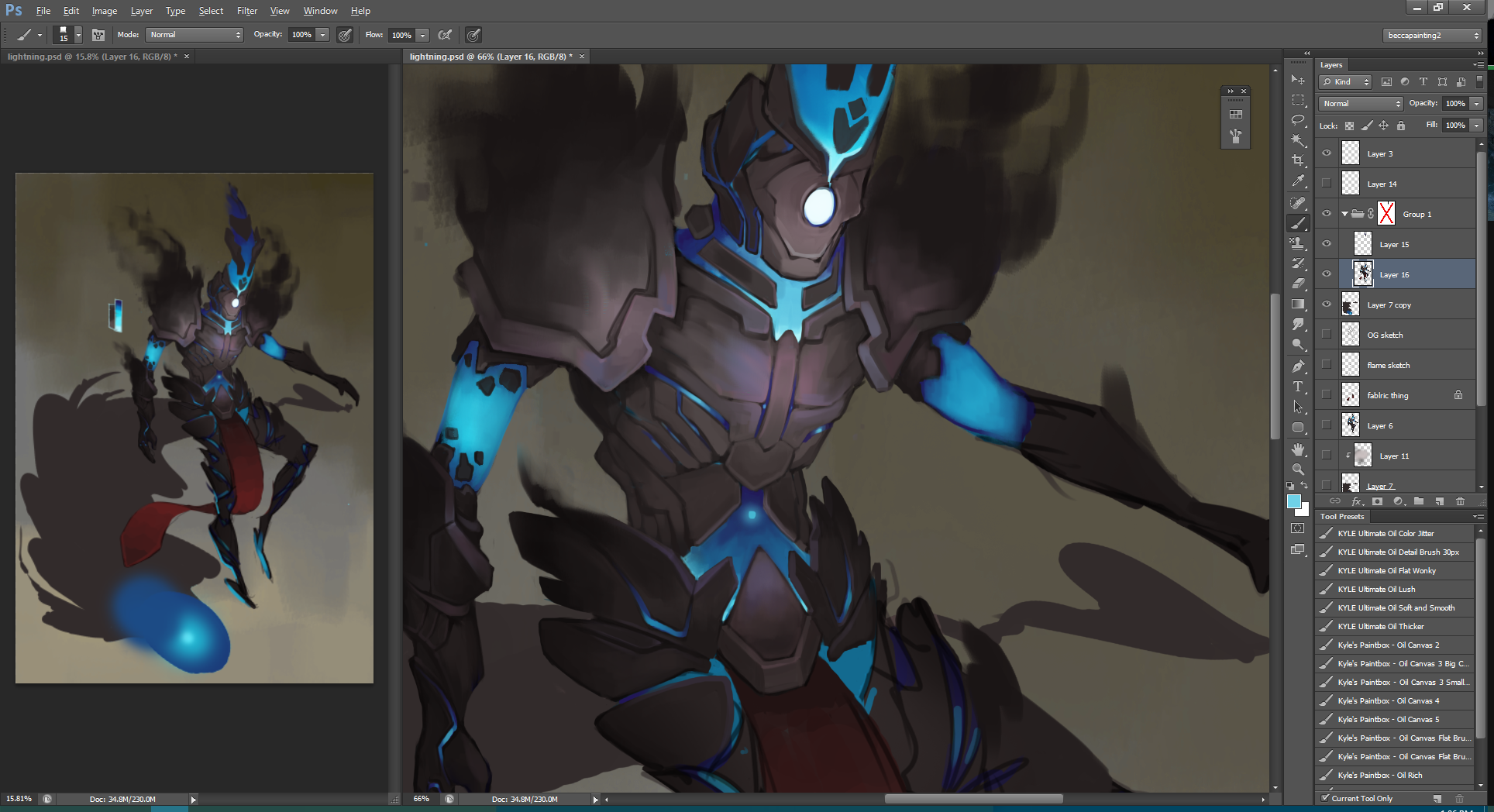The width and height of the screenshot is (1494, 812).
Task: Open brush Opacity slider dropdown arrow
Action: (x=322, y=35)
